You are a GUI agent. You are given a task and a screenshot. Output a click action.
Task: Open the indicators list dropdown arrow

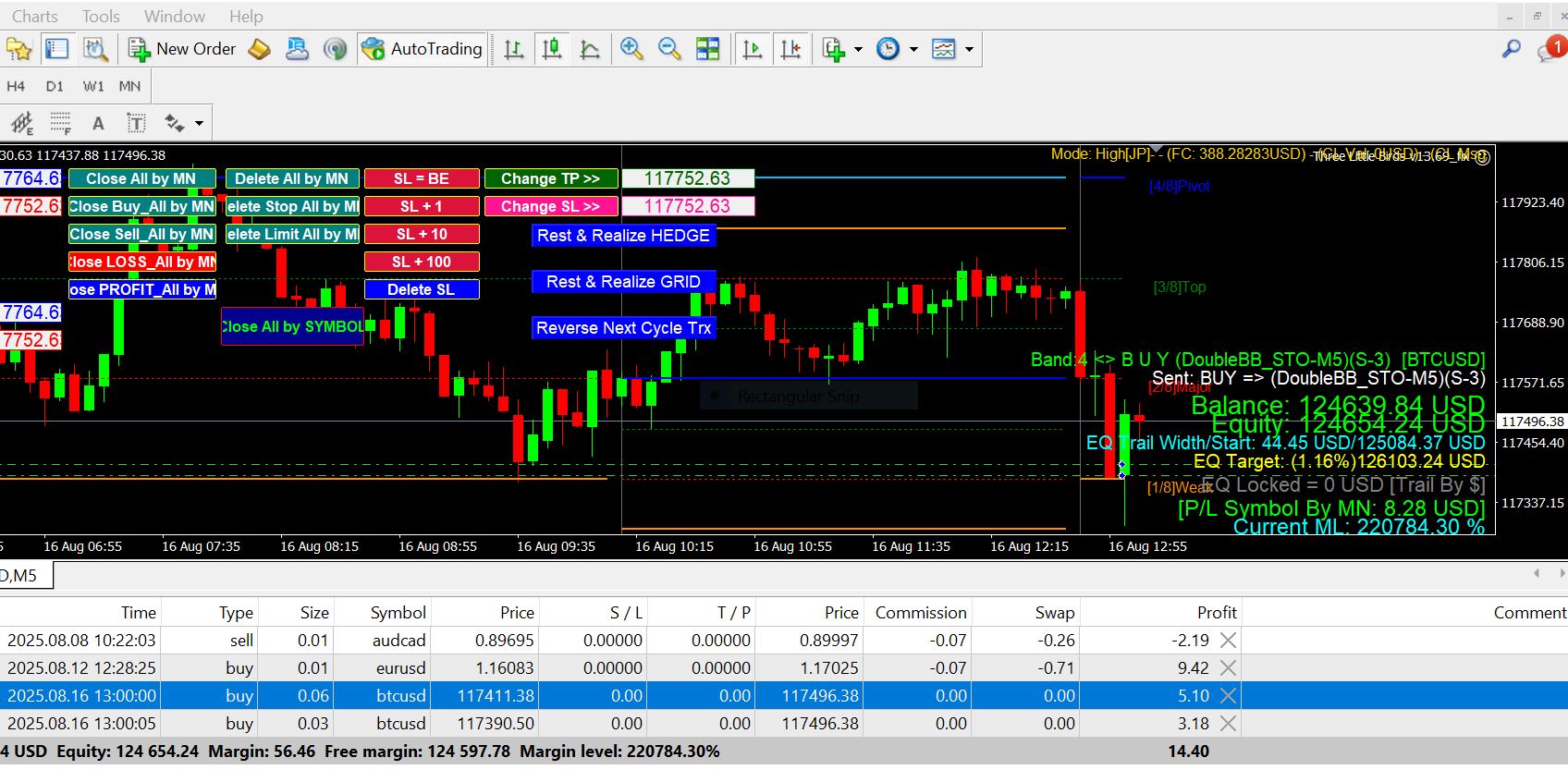click(x=858, y=49)
